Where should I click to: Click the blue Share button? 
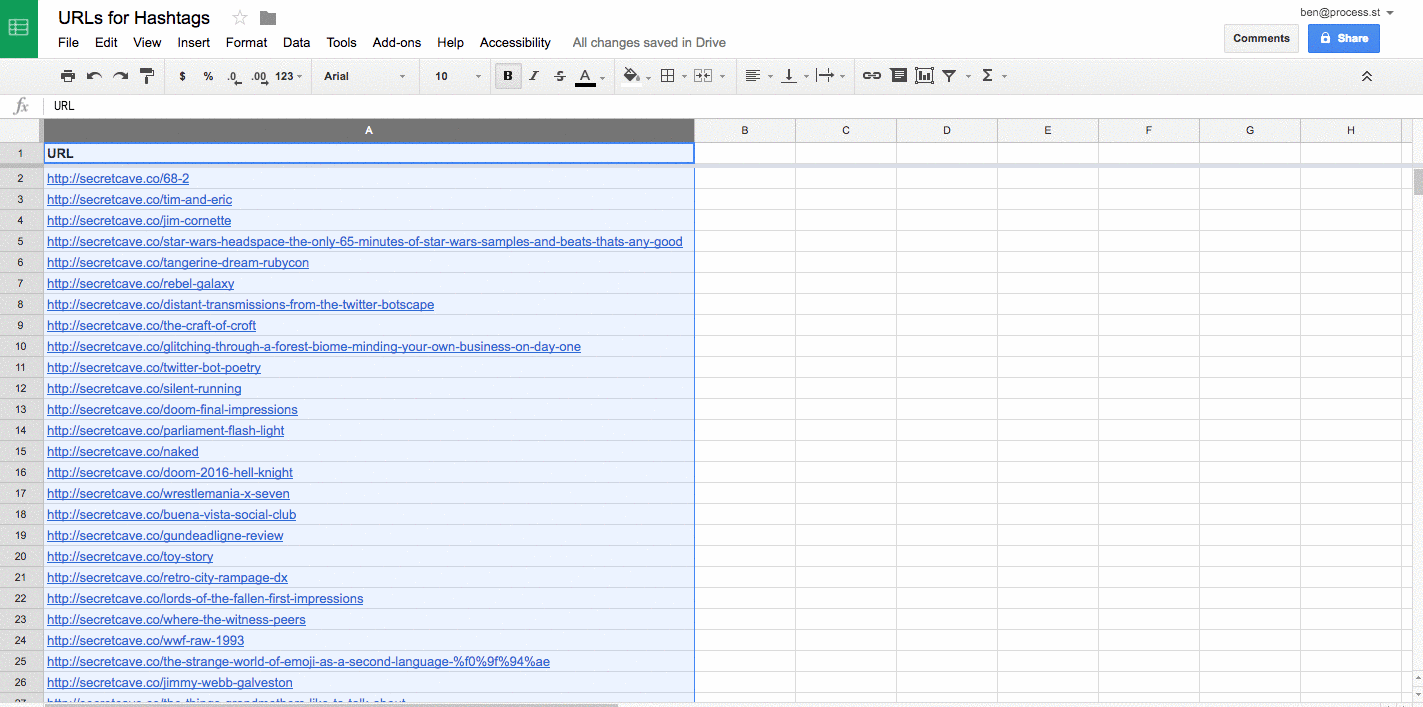click(x=1344, y=38)
